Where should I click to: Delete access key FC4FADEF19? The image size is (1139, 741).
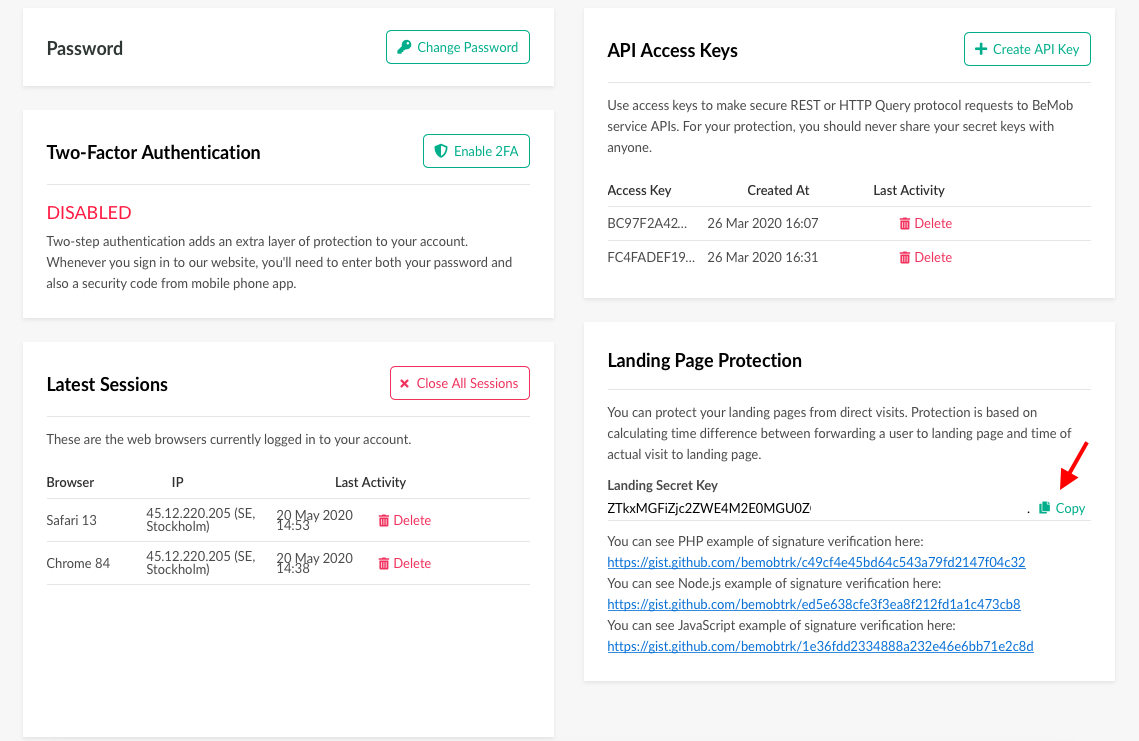tap(925, 257)
